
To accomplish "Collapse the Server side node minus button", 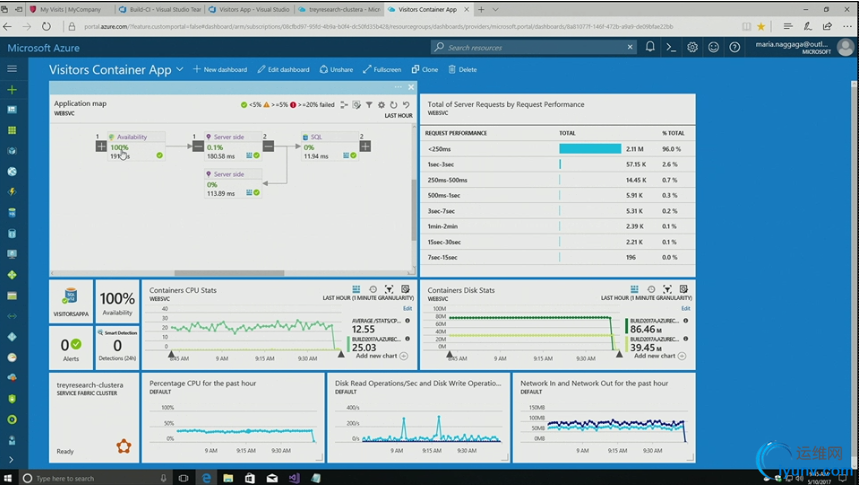I will (x=198, y=146).
